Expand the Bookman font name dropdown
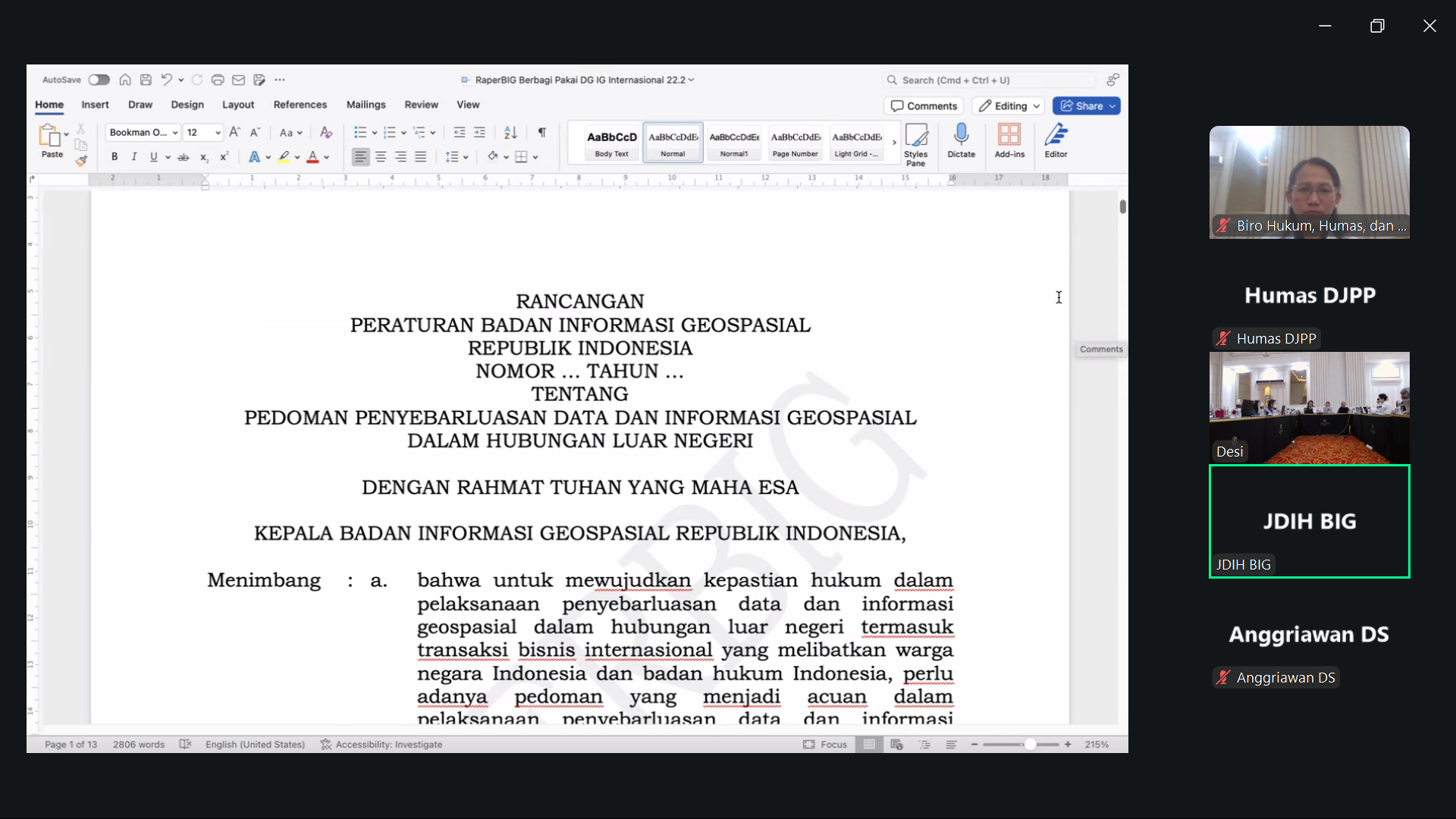The image size is (1456, 819). pyautogui.click(x=175, y=133)
